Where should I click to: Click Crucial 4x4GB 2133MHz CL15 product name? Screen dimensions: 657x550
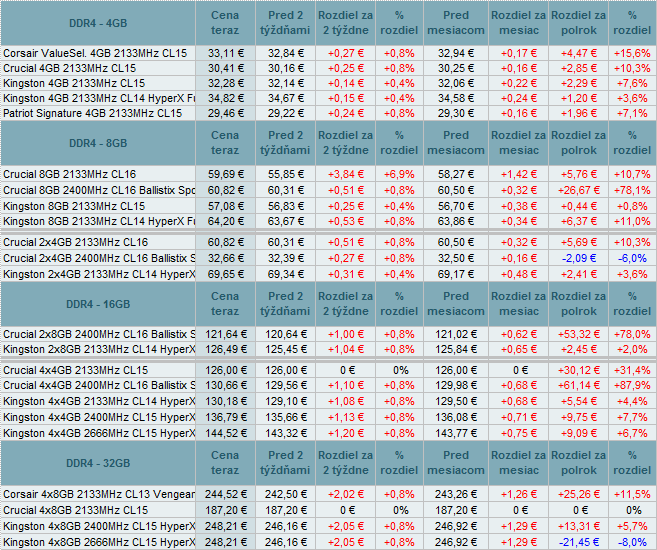(75, 370)
